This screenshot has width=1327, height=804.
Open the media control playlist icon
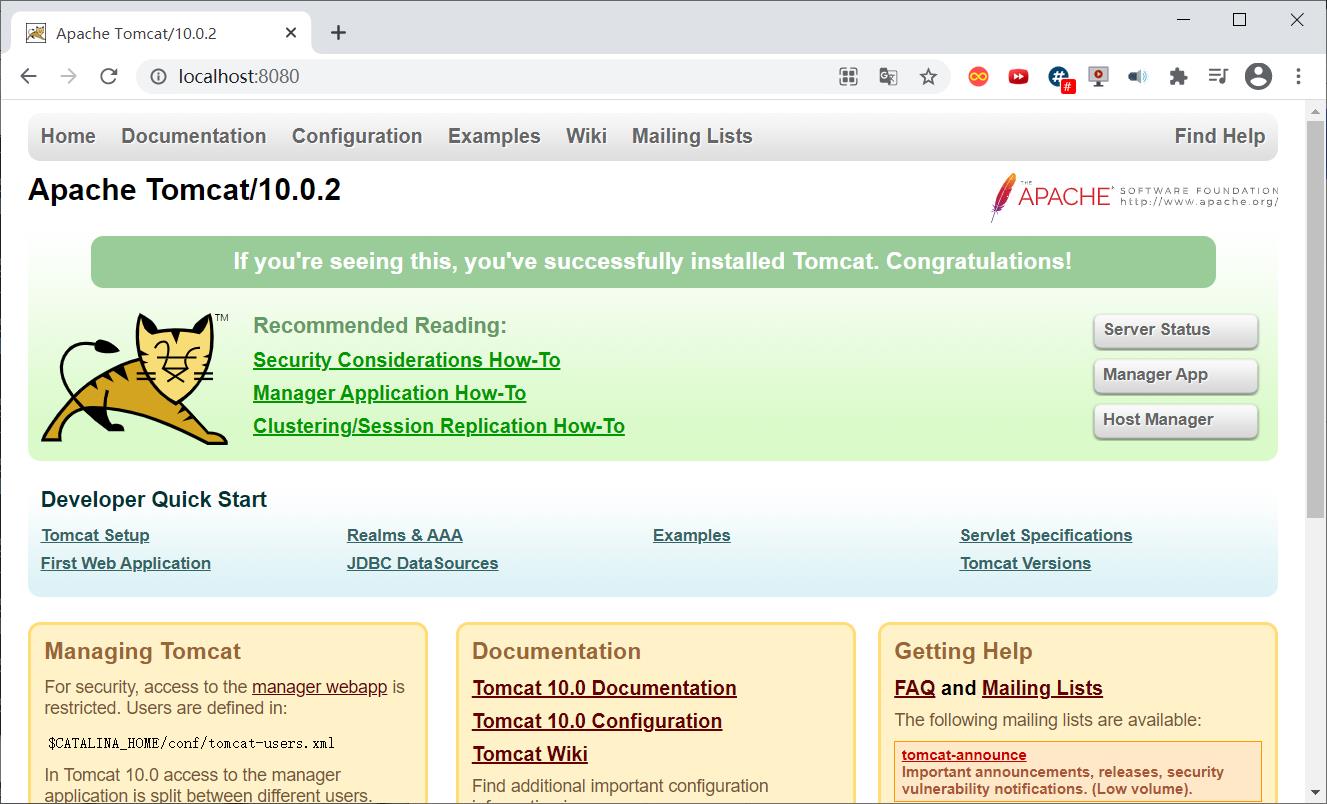pos(1218,76)
